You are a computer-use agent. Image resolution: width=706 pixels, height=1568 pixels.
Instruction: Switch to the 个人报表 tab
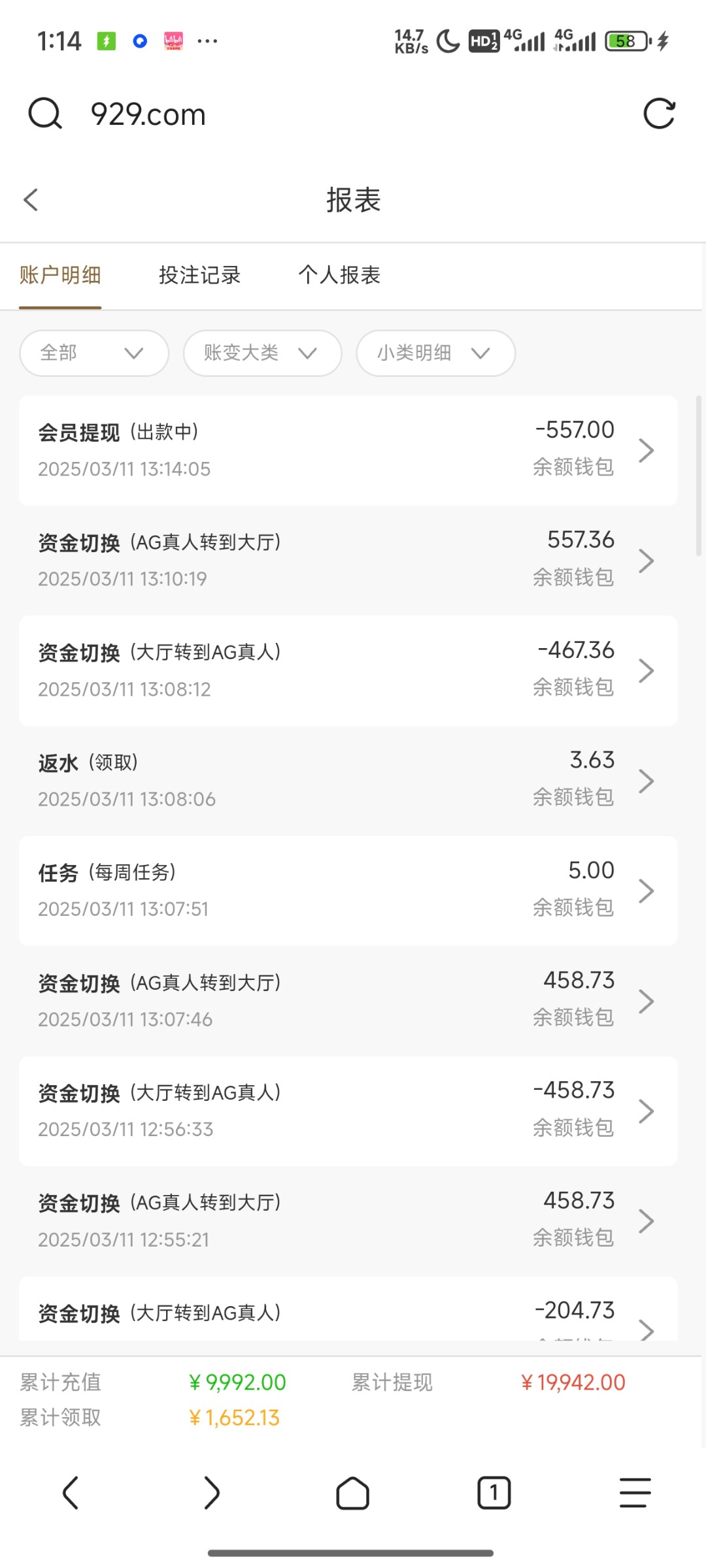[339, 275]
